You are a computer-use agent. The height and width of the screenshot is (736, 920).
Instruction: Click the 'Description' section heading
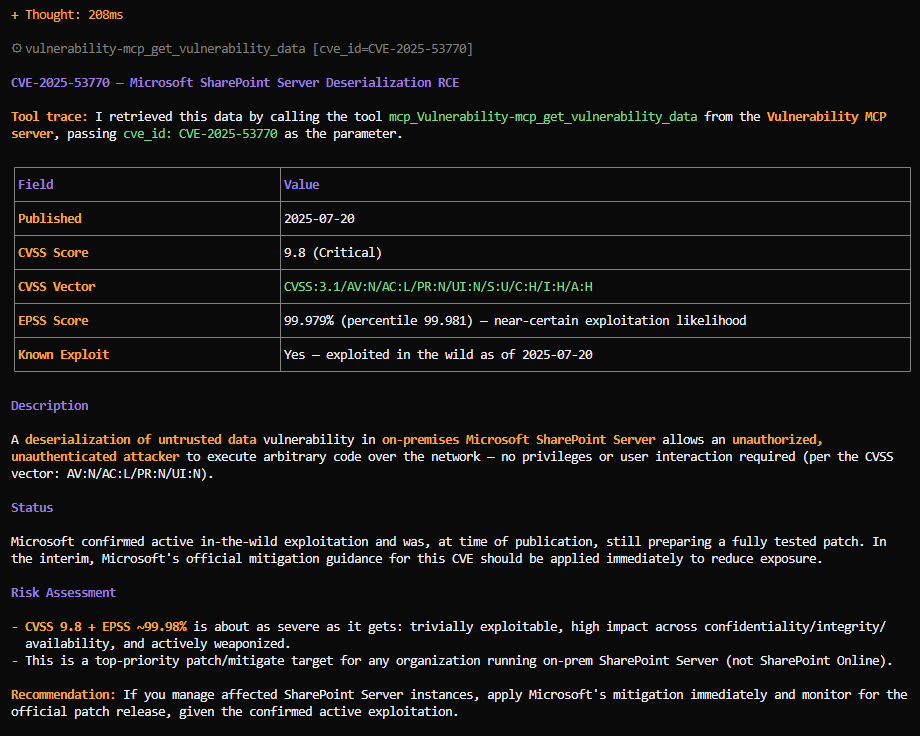click(50, 406)
